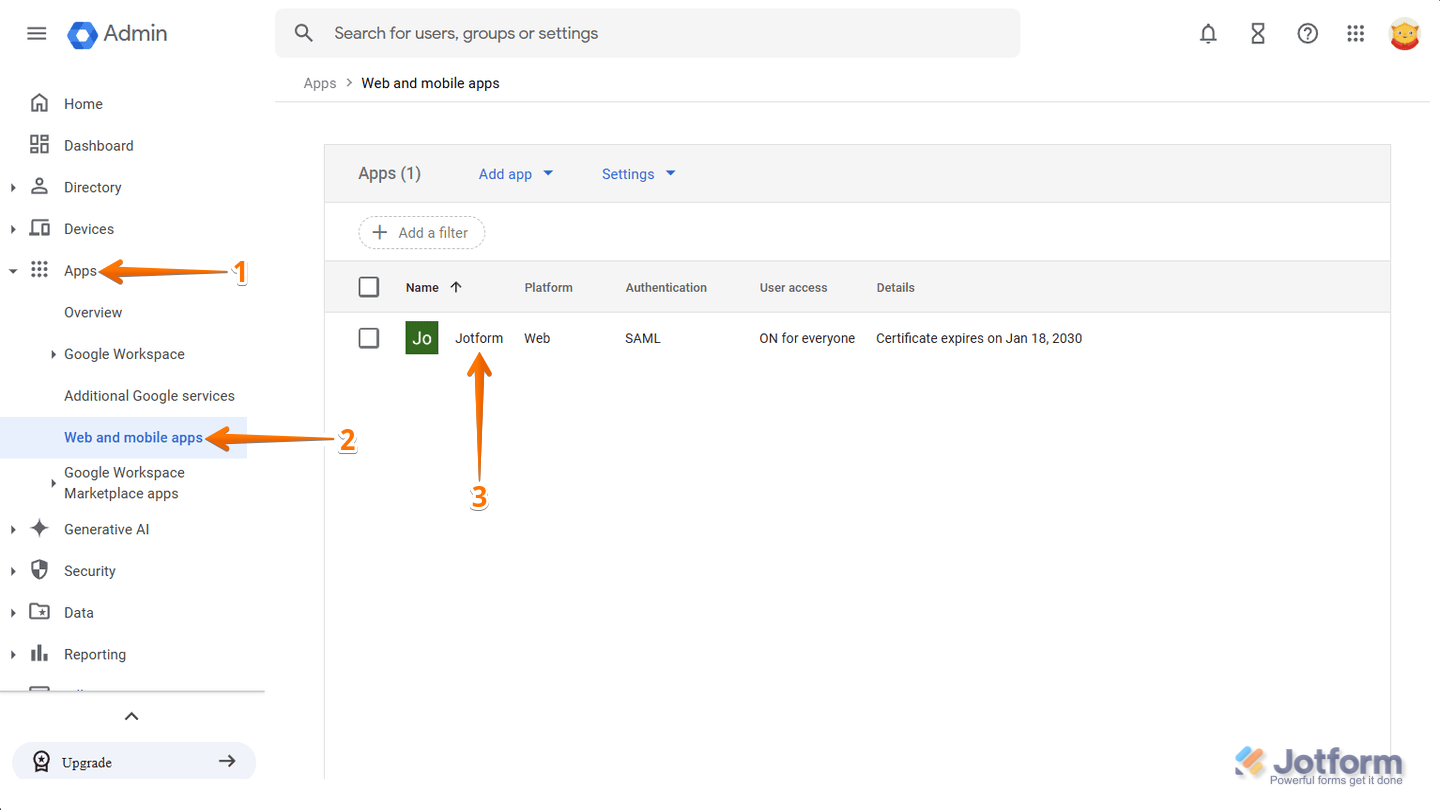Click the Jotform app green icon
This screenshot has height=810, width=1440.
(x=422, y=338)
